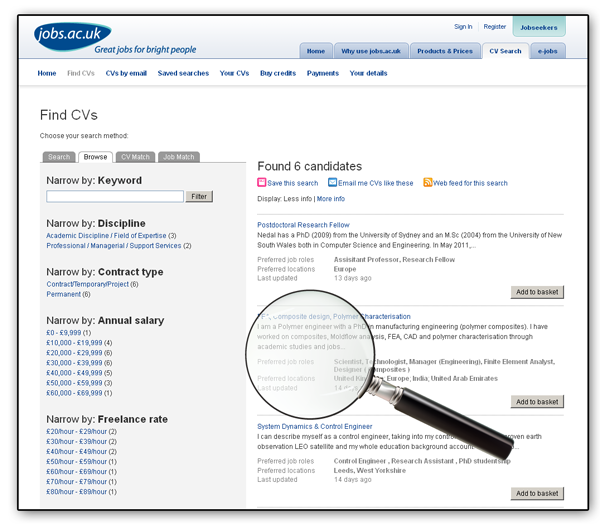Select salary range £10,000 - £19,999
Image resolution: width=600 pixels, height=529 pixels.
click(74, 343)
